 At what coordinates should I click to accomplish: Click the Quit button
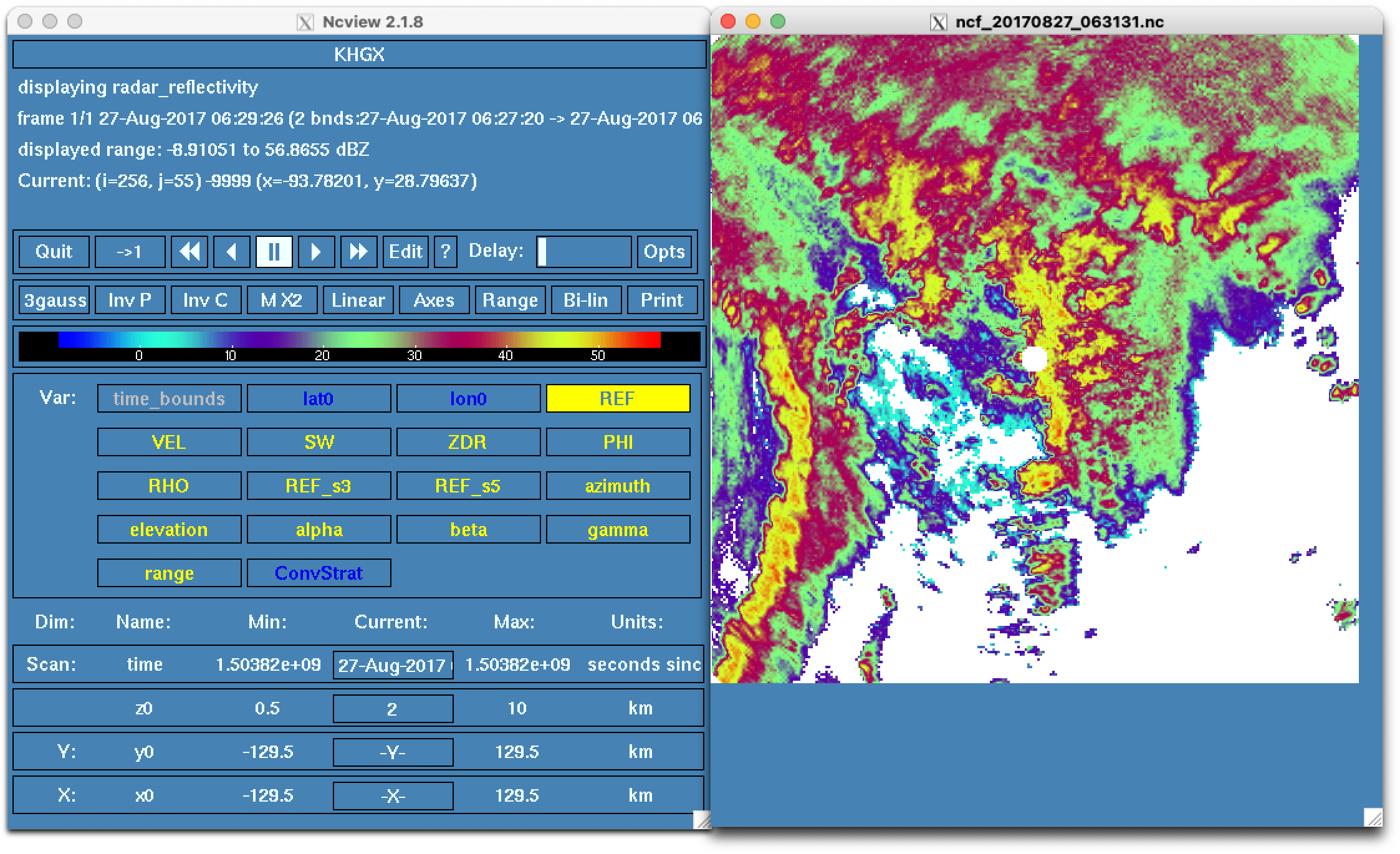pos(54,252)
